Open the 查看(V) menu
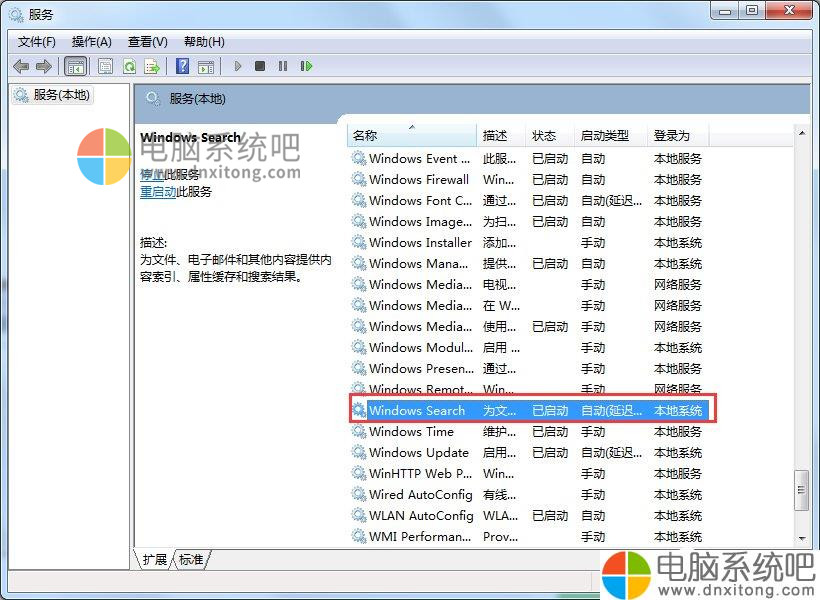 pos(148,42)
